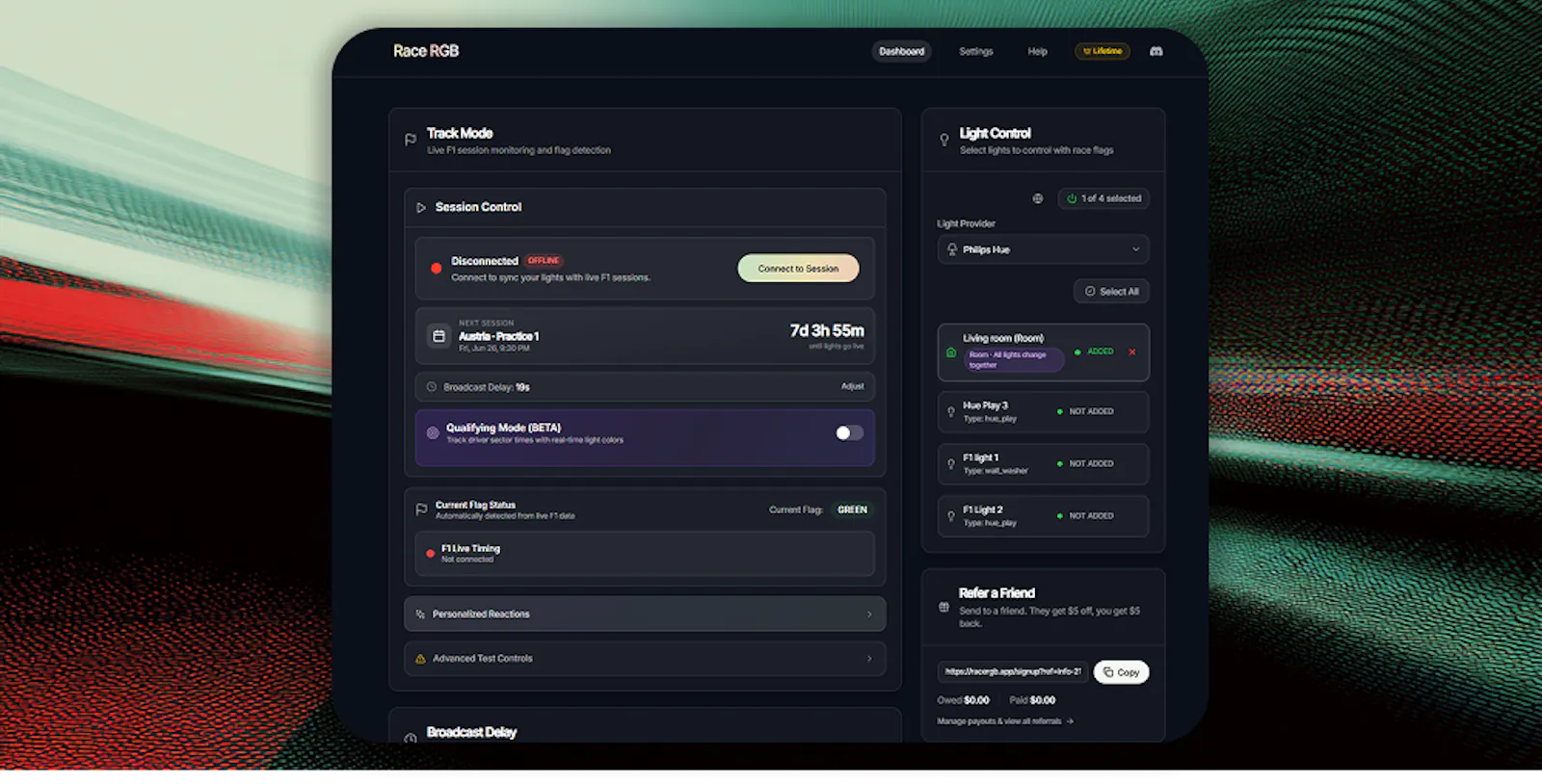Click the Advanced Test Controls chevron arrow
Image resolution: width=1542 pixels, height=784 pixels.
click(x=869, y=659)
